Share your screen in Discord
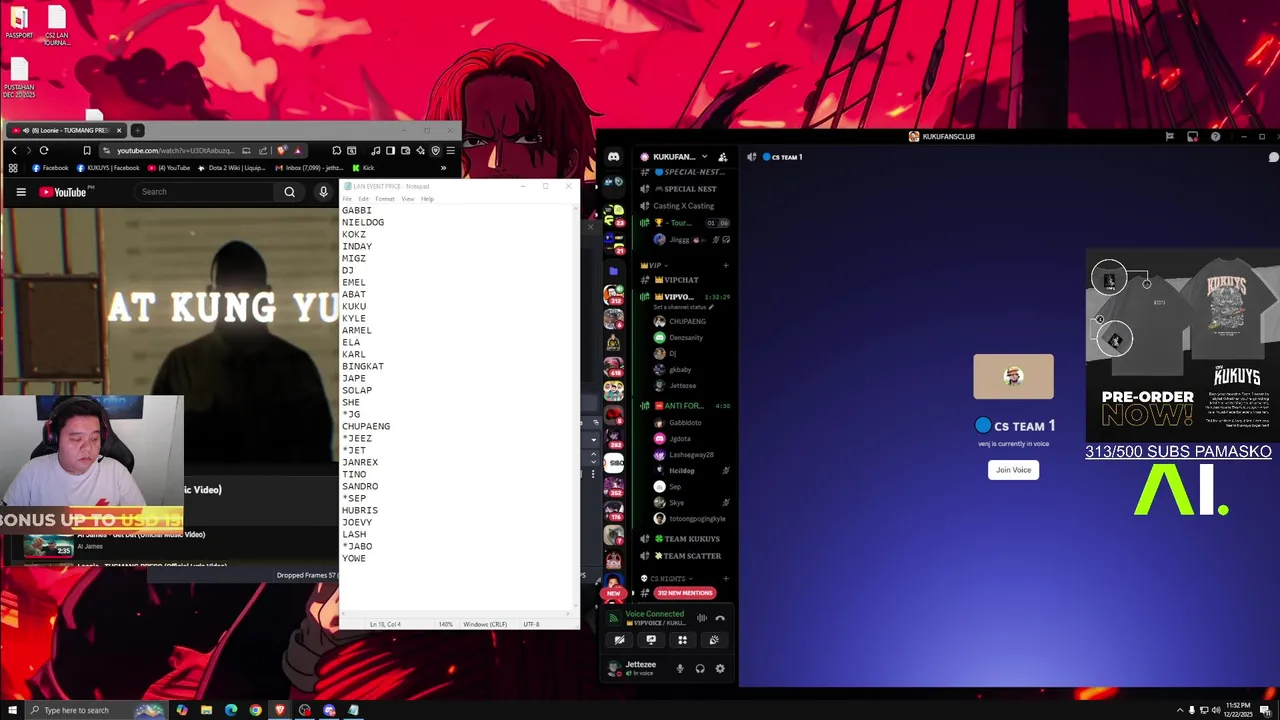Viewport: 1280px width, 720px height. 651,640
